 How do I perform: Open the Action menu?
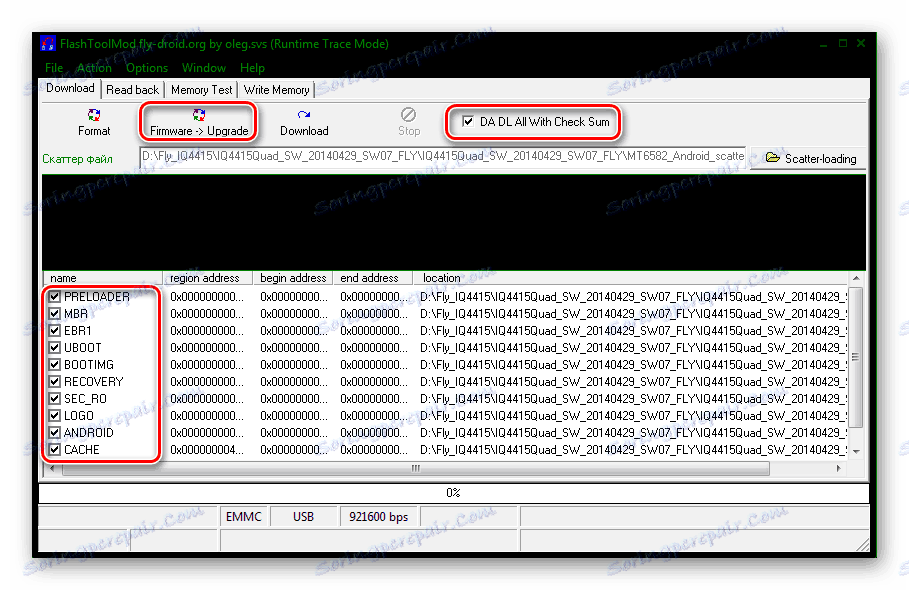tap(94, 68)
